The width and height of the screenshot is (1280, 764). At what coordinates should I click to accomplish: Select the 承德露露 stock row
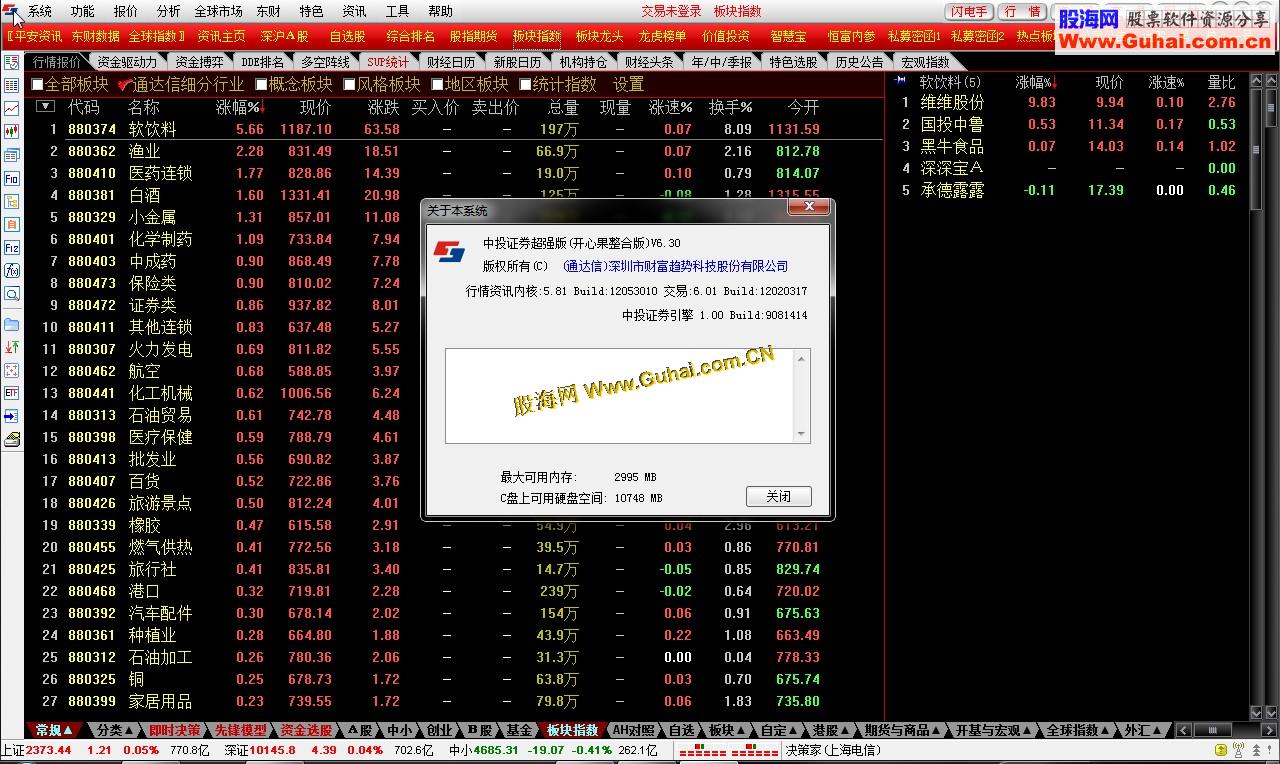[1068, 190]
